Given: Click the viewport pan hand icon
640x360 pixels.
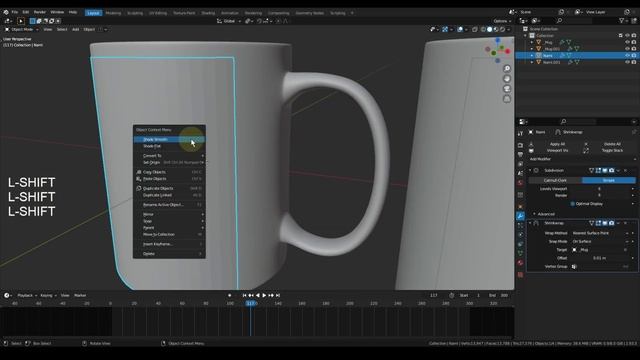Looking at the screenshot, I should pos(507,79).
